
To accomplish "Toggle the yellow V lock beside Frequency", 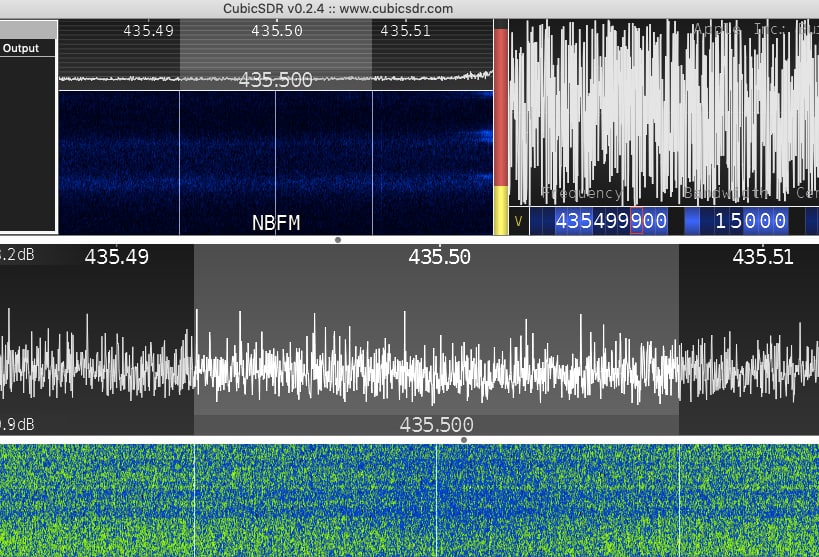I will 518,221.
